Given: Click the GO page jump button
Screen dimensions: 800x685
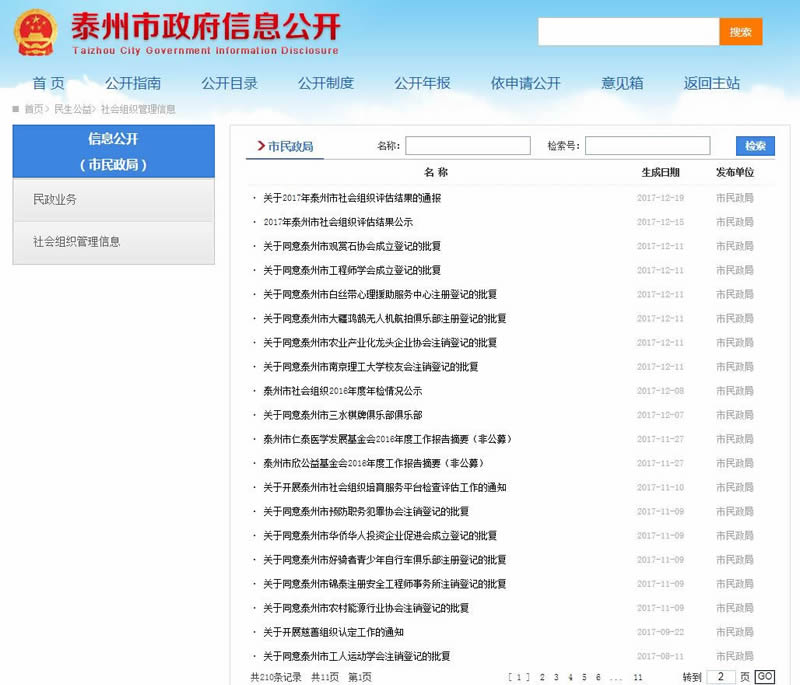Looking at the screenshot, I should click(764, 677).
